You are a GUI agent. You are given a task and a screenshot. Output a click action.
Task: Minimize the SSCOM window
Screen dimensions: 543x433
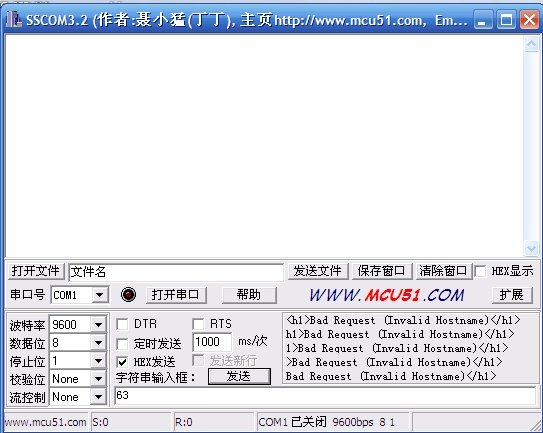click(x=483, y=19)
